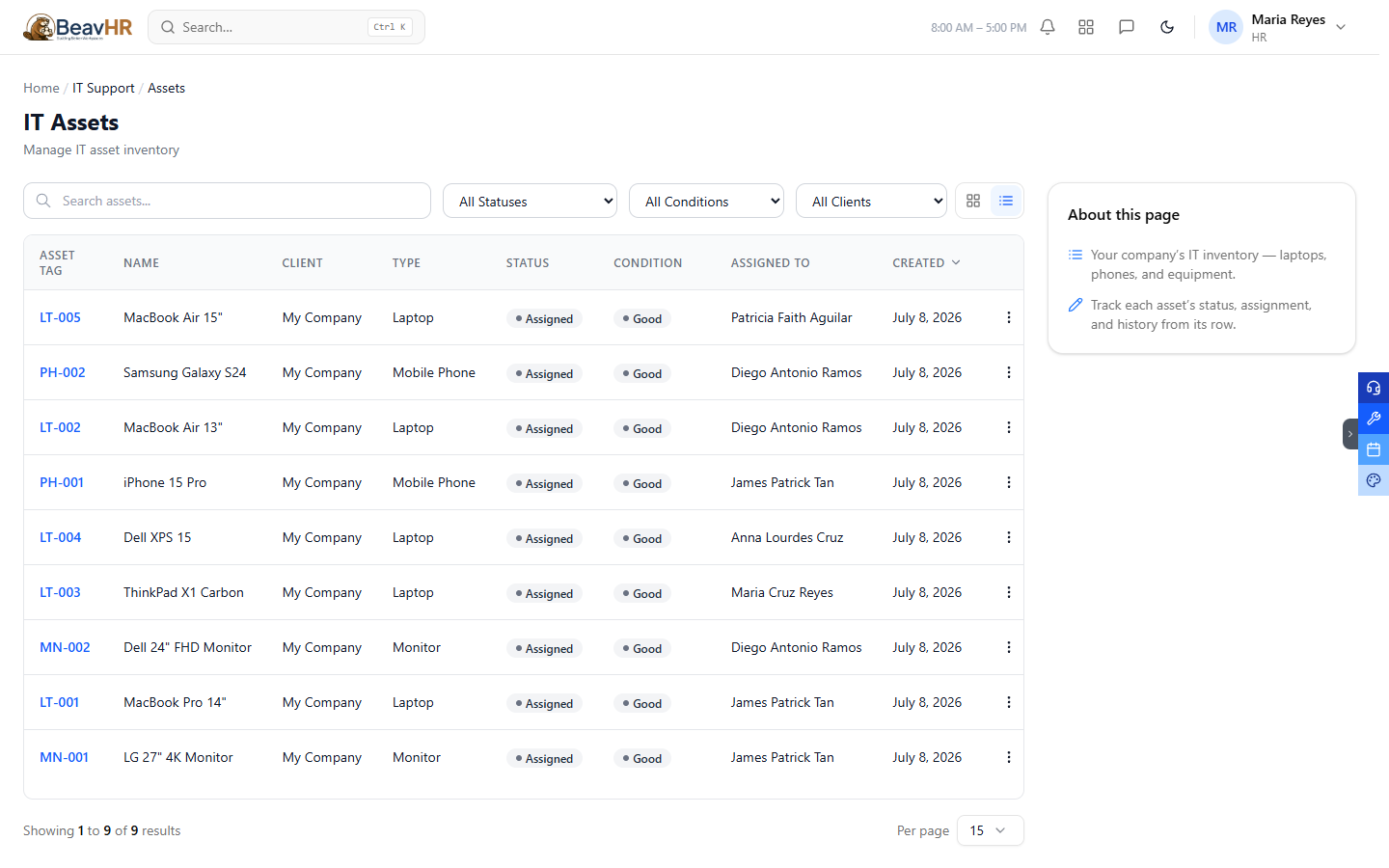Switch to list view of assets

pyautogui.click(x=1006, y=201)
